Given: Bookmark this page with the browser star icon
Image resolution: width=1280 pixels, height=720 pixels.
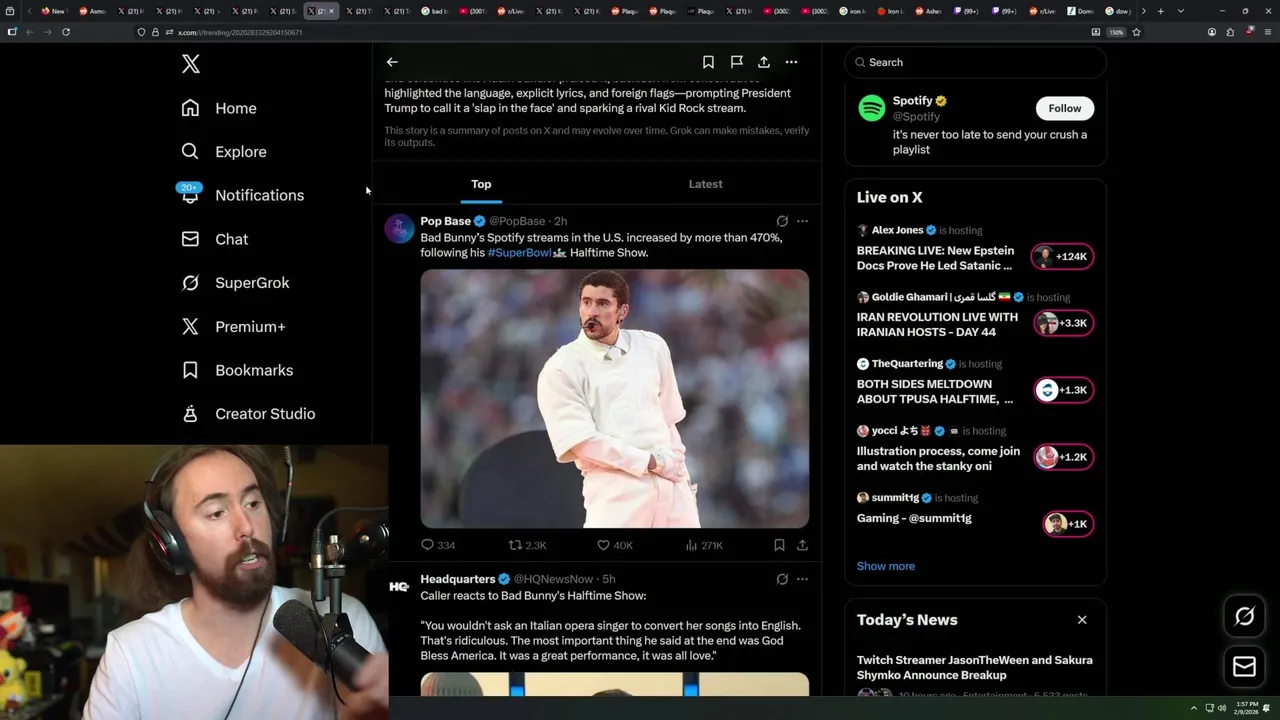Looking at the screenshot, I should pos(1136,32).
